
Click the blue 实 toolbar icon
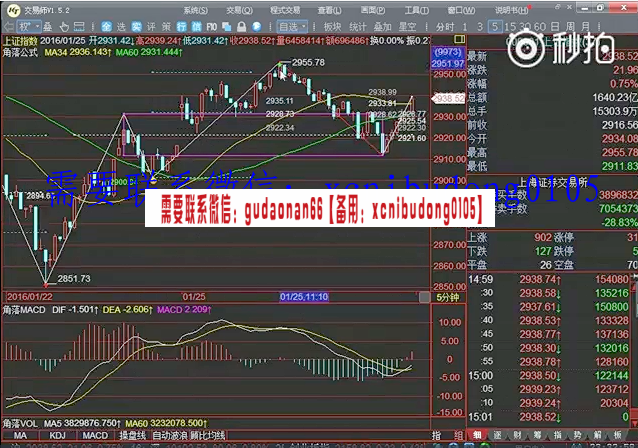(x=136, y=27)
